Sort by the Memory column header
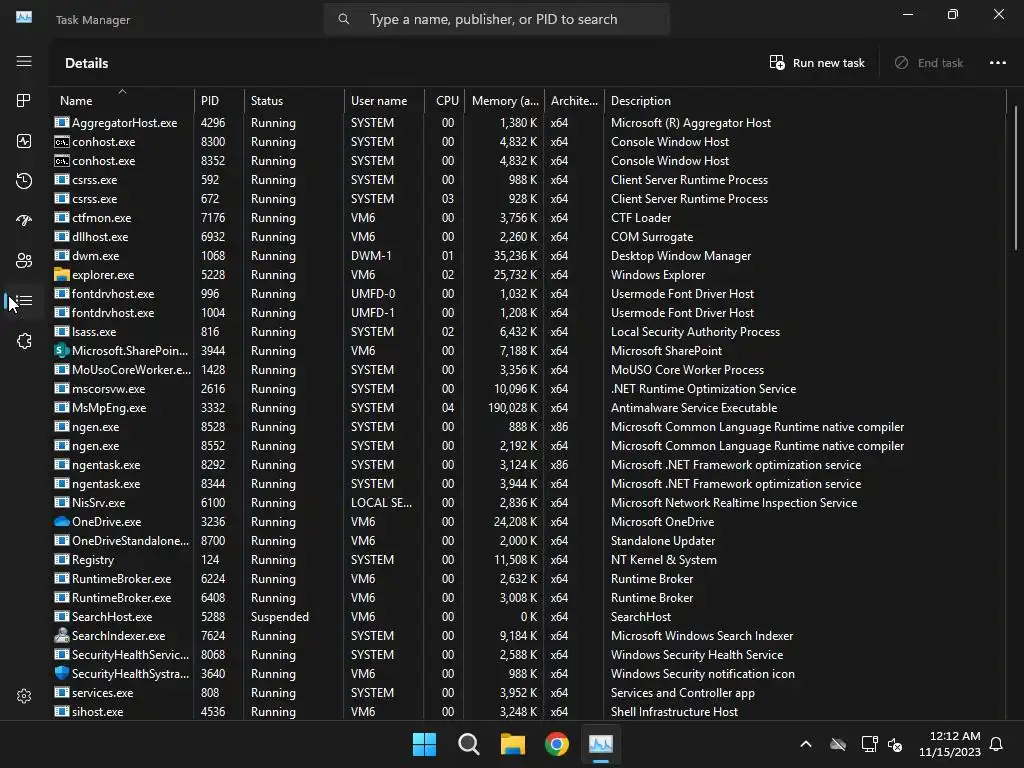 pyautogui.click(x=504, y=101)
